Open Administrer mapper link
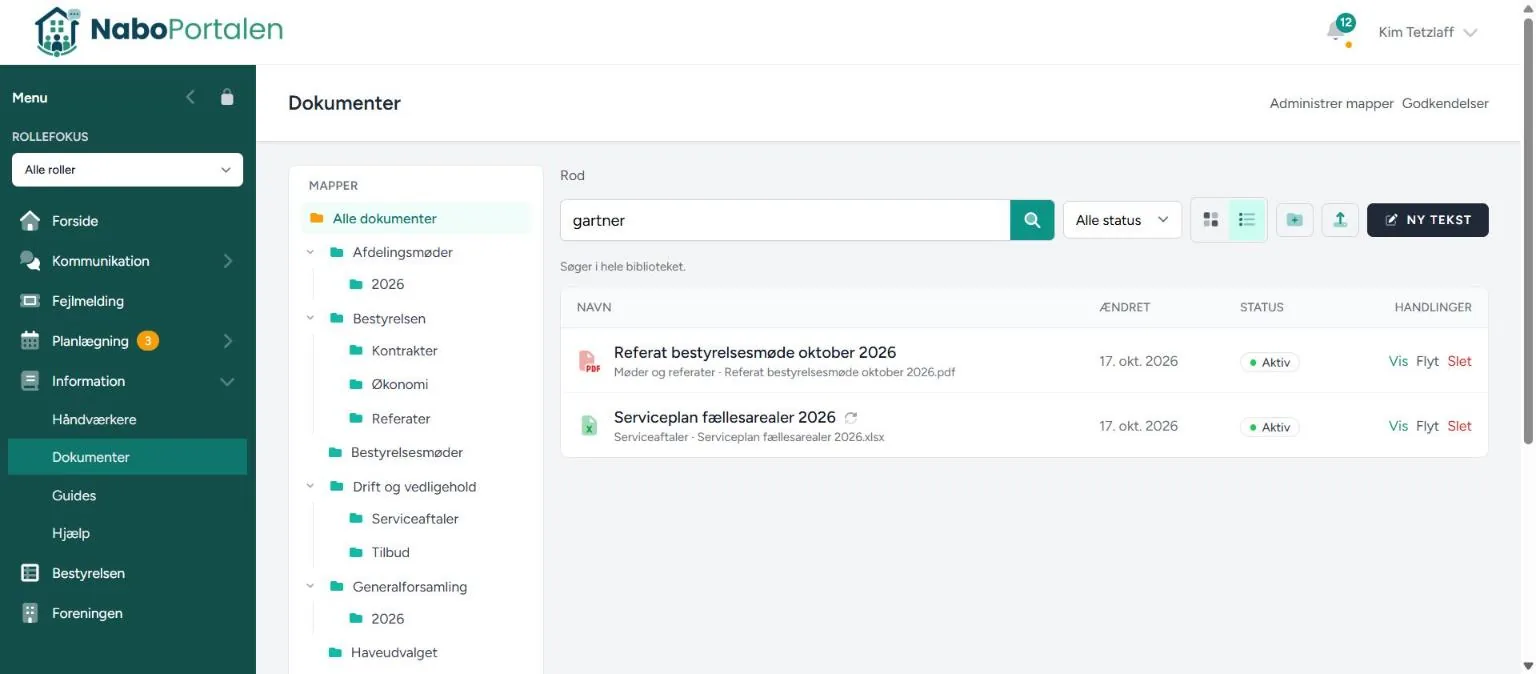Screen dimensions: 1536x674 pyautogui.click(x=1331, y=103)
